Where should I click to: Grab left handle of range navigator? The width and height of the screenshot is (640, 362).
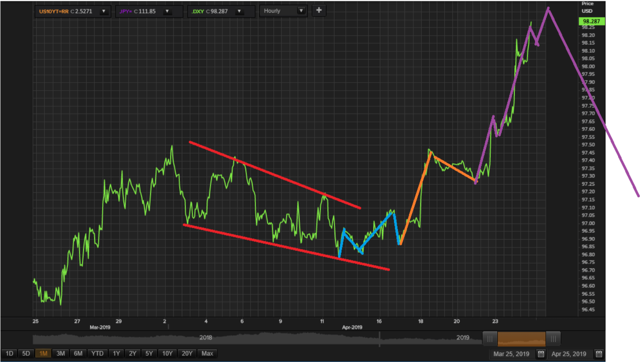[x=490, y=339]
